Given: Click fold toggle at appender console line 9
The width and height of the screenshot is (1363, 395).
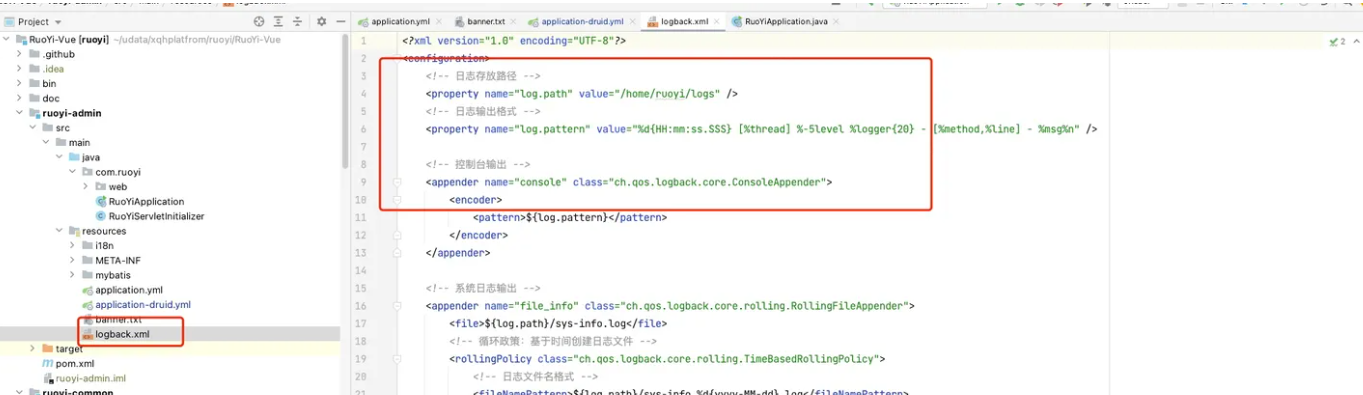Looking at the screenshot, I should coord(397,182).
